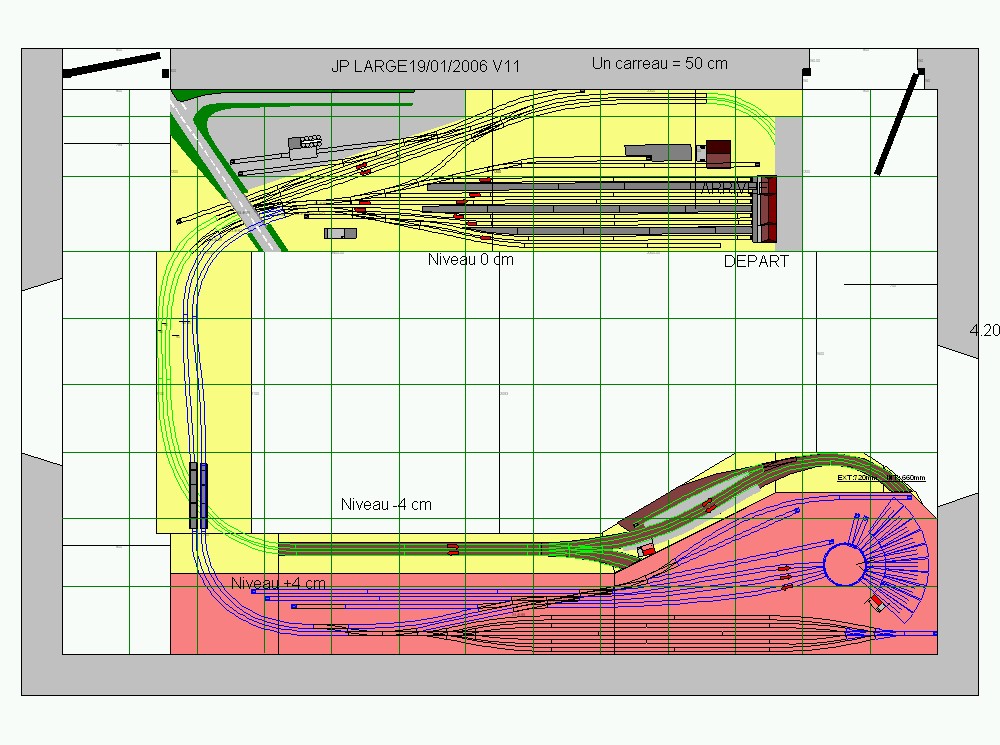Select the 'Niveau +4 cm' text
1000x745 pixels.
[278, 583]
